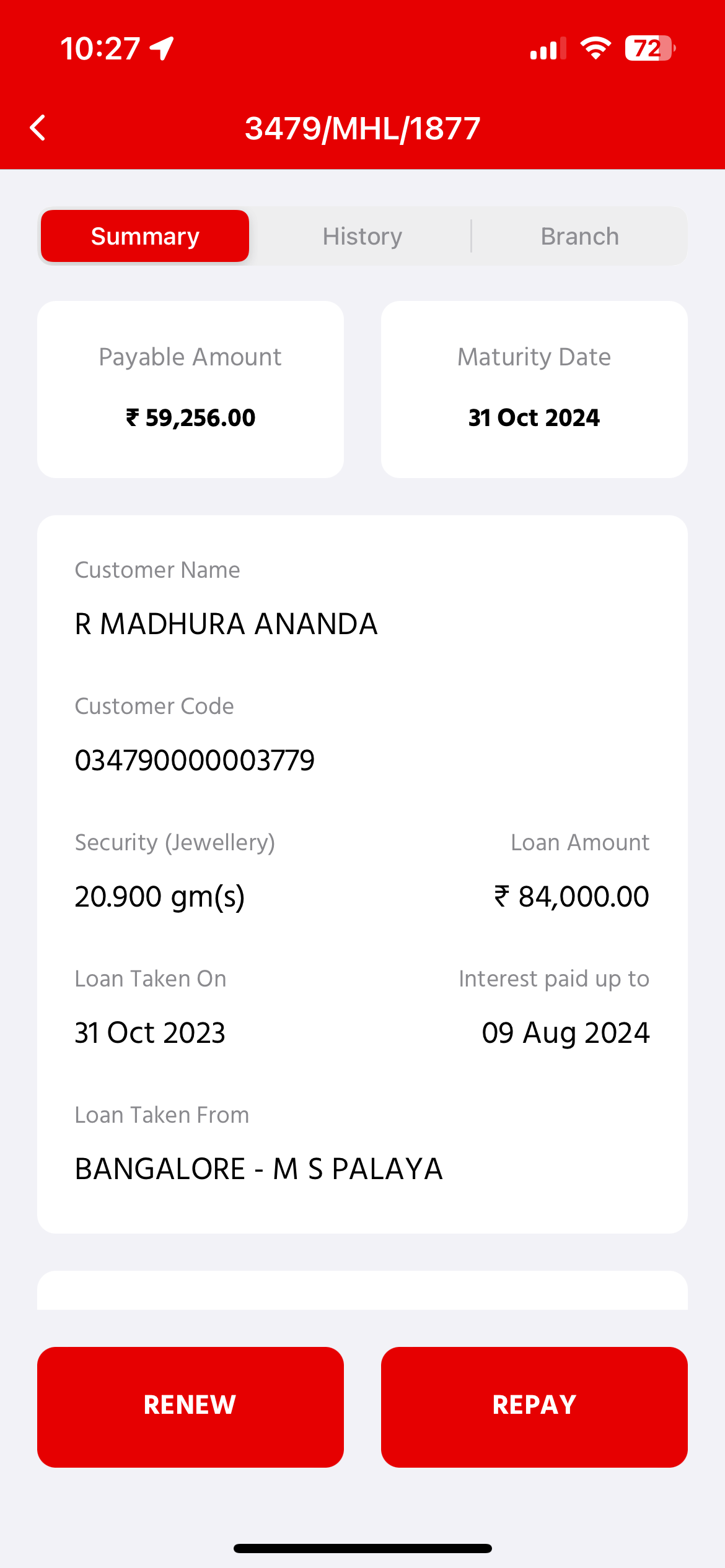The width and height of the screenshot is (725, 1568).
Task: Tap the Maturity Date card
Action: 534,389
